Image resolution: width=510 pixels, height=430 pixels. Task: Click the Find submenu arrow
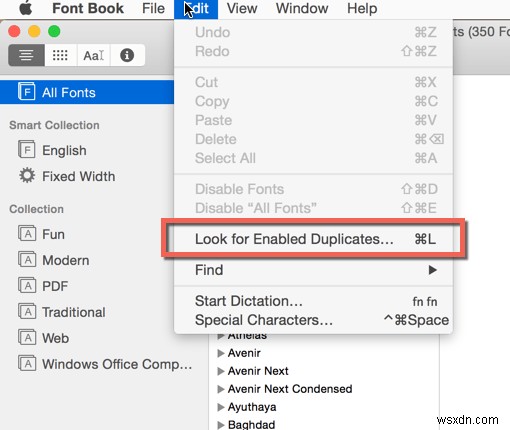[432, 270]
